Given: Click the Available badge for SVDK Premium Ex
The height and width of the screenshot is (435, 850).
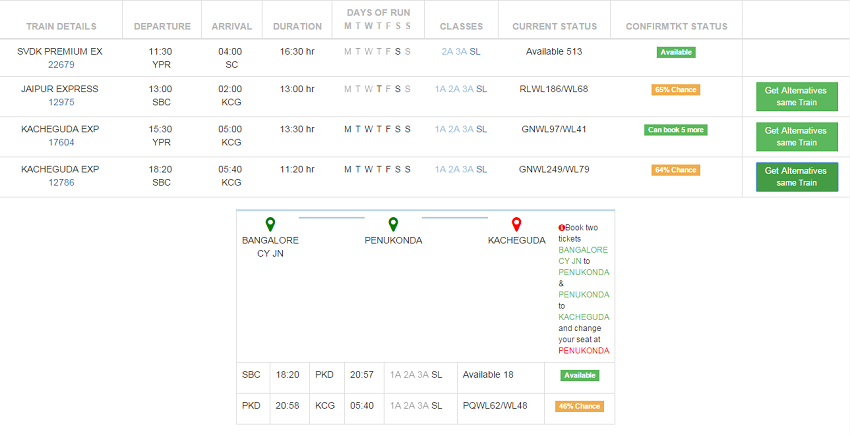Looking at the screenshot, I should point(676,52).
